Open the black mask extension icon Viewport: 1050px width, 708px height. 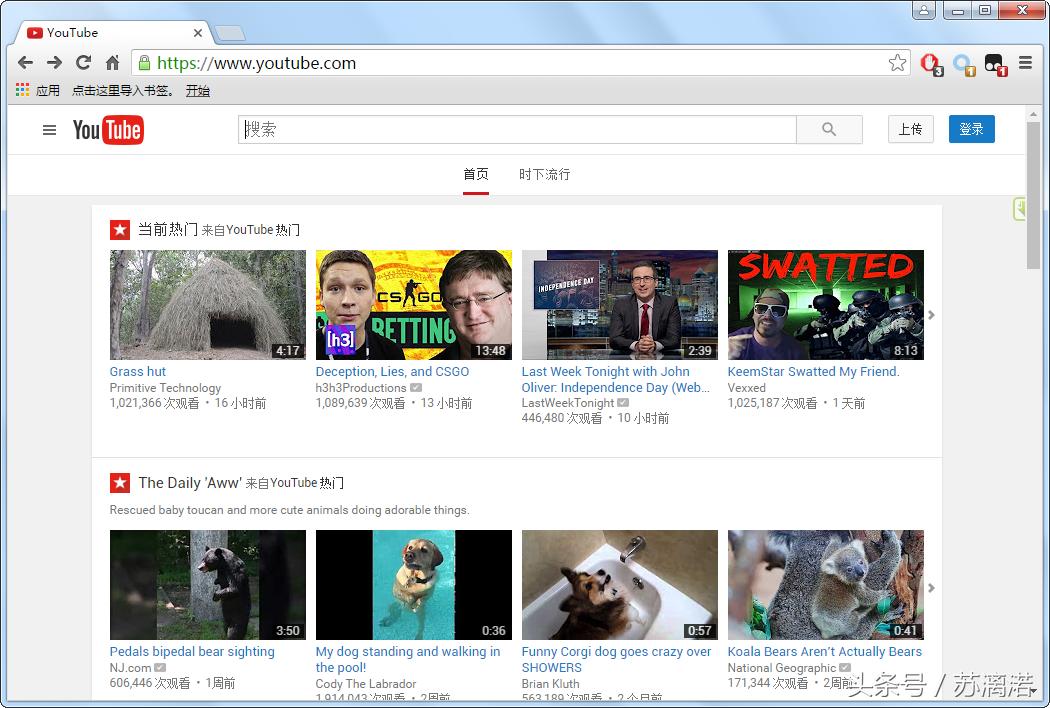pyautogui.click(x=995, y=64)
